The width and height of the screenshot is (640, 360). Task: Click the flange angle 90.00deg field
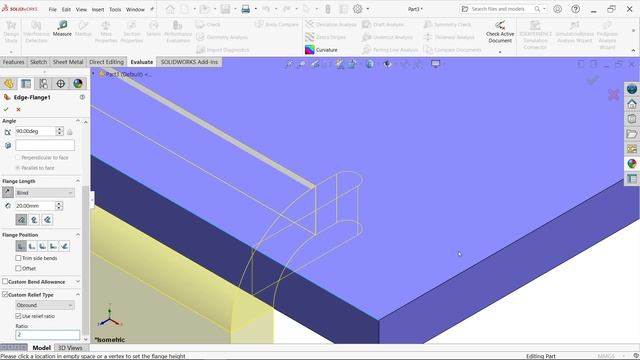coord(35,131)
